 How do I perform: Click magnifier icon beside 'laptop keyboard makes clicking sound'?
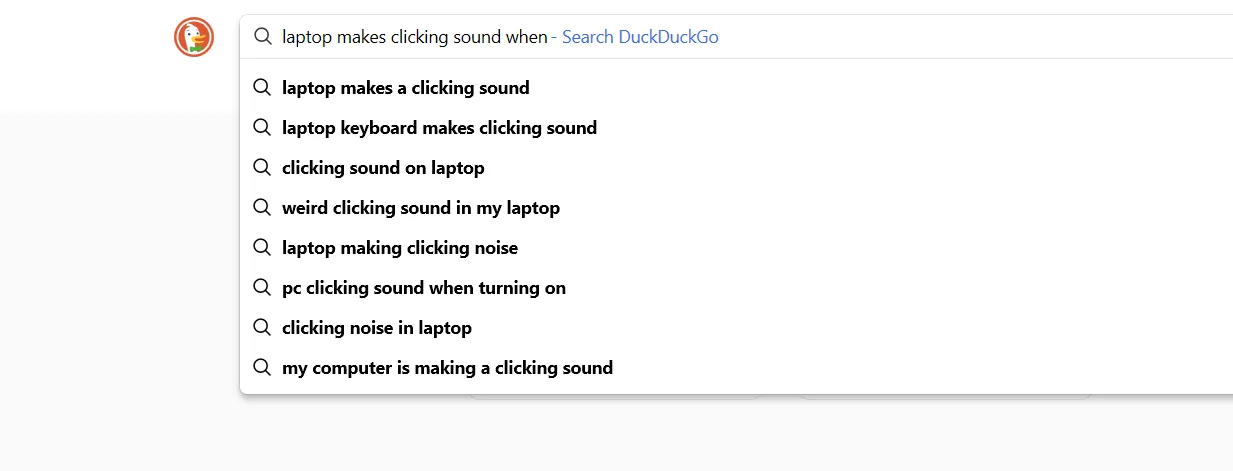coord(263,128)
